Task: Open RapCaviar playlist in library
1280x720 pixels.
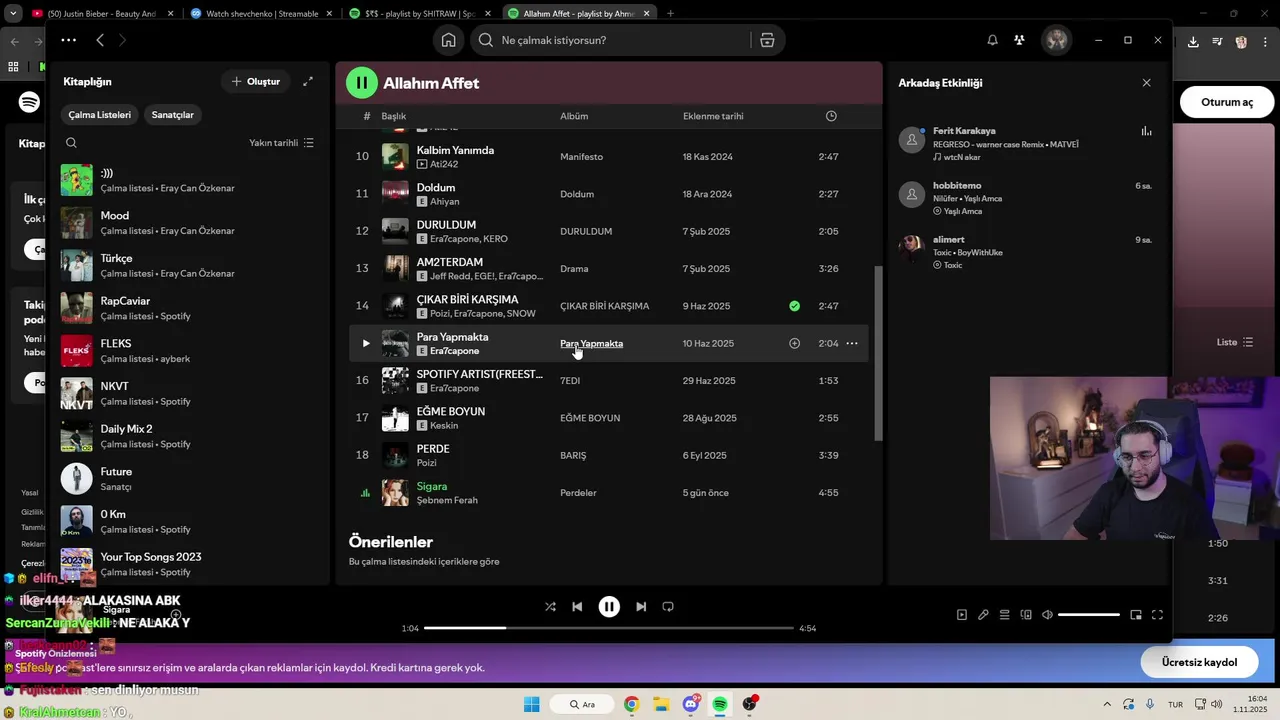Action: click(x=188, y=308)
